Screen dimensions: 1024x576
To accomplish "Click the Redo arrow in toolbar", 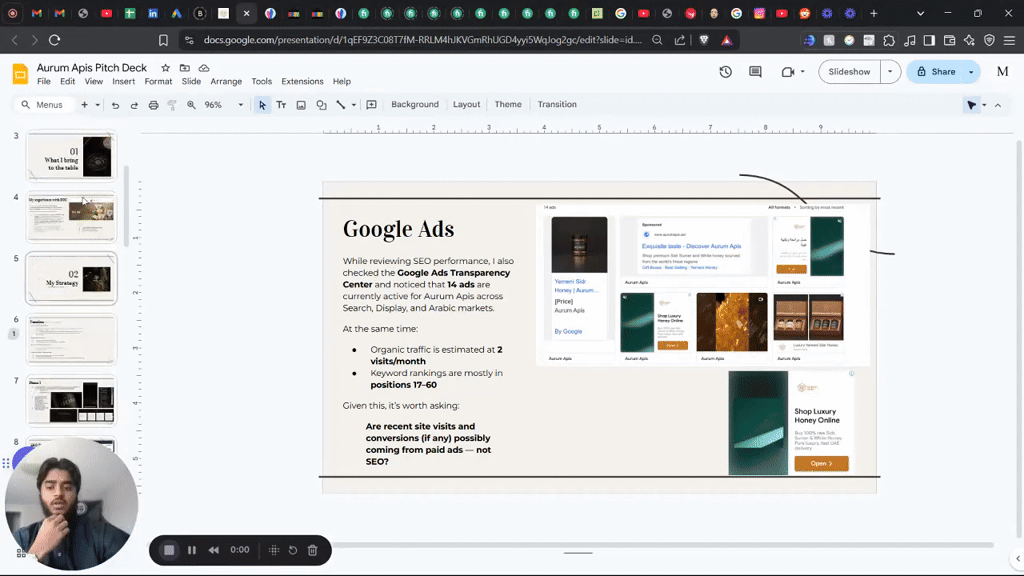I will (134, 104).
